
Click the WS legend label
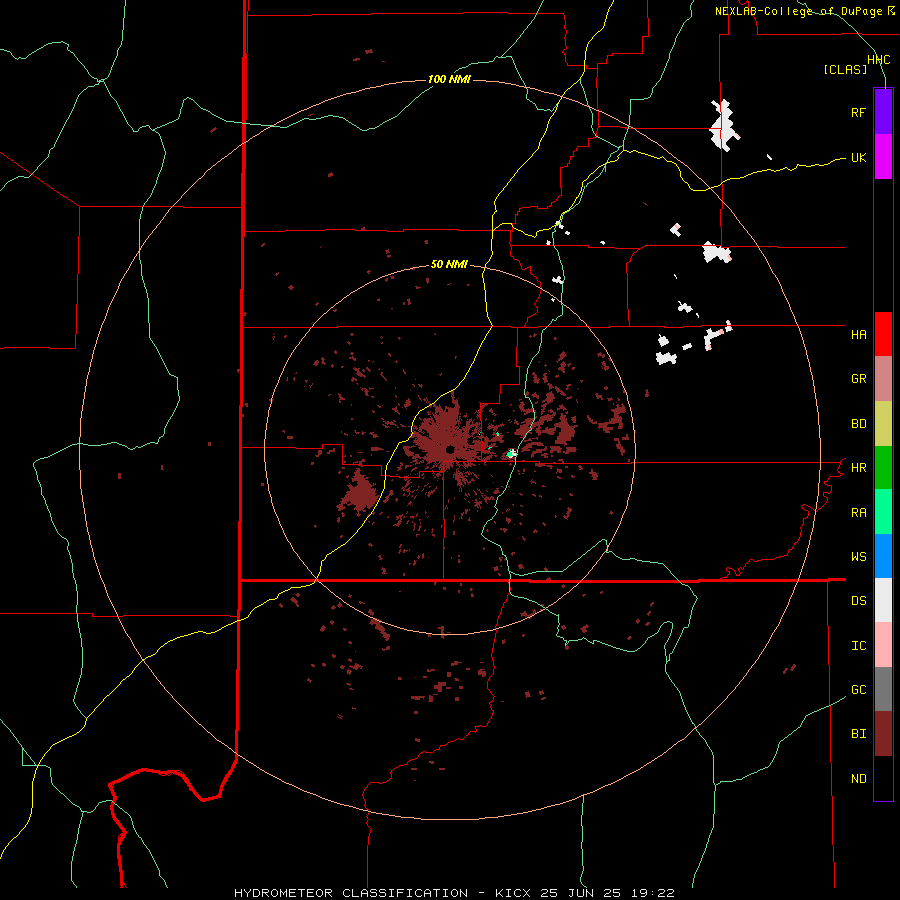click(x=858, y=557)
